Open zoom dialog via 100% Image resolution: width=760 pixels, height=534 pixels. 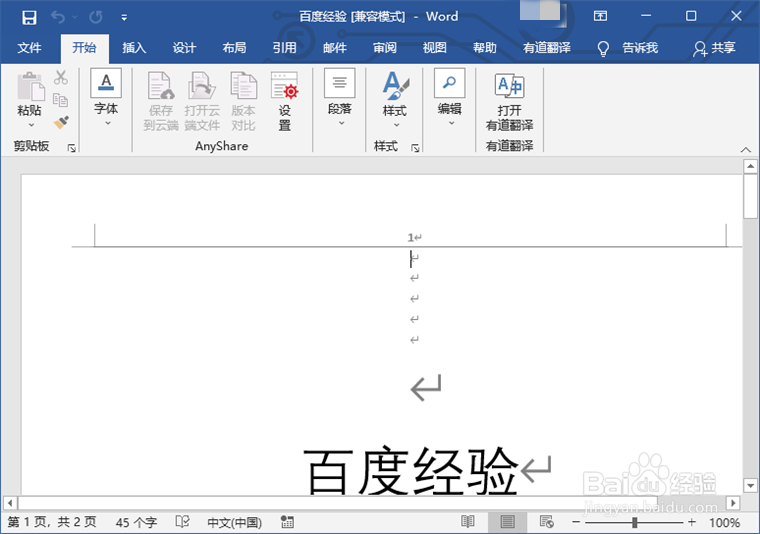tap(725, 522)
